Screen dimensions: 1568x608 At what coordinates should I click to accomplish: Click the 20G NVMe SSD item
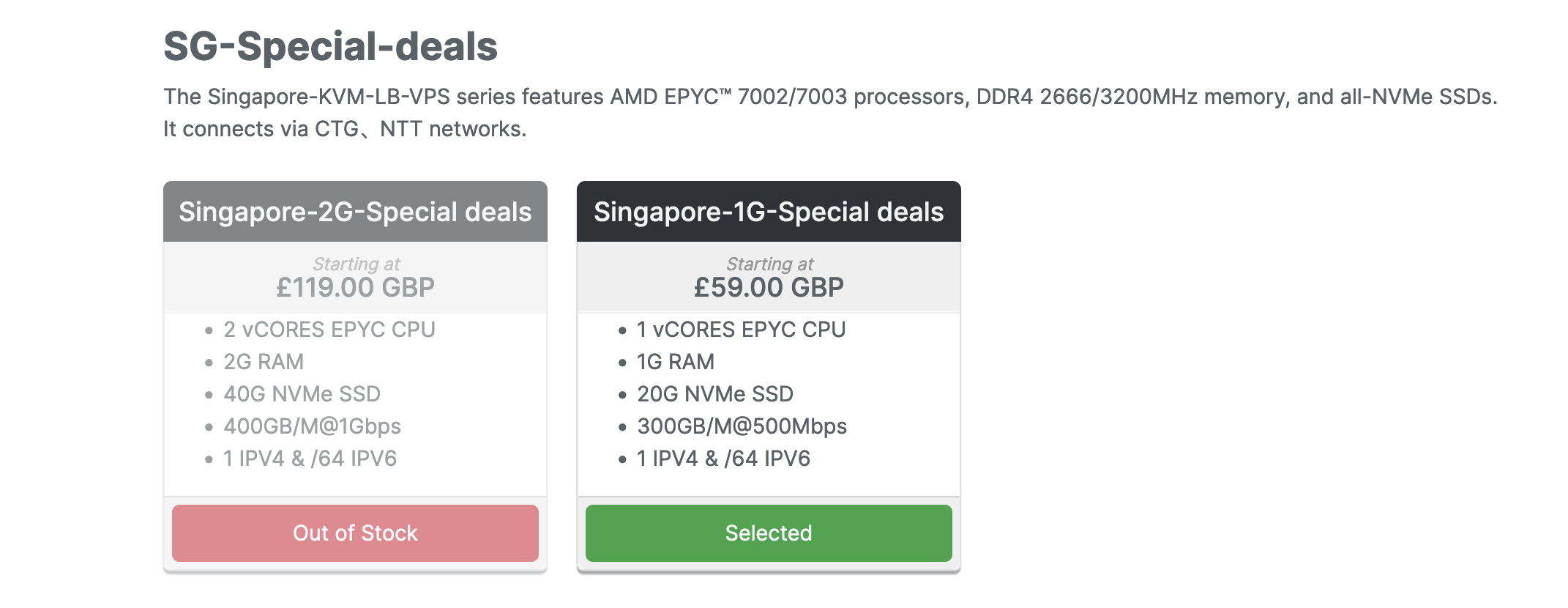pyautogui.click(x=714, y=394)
